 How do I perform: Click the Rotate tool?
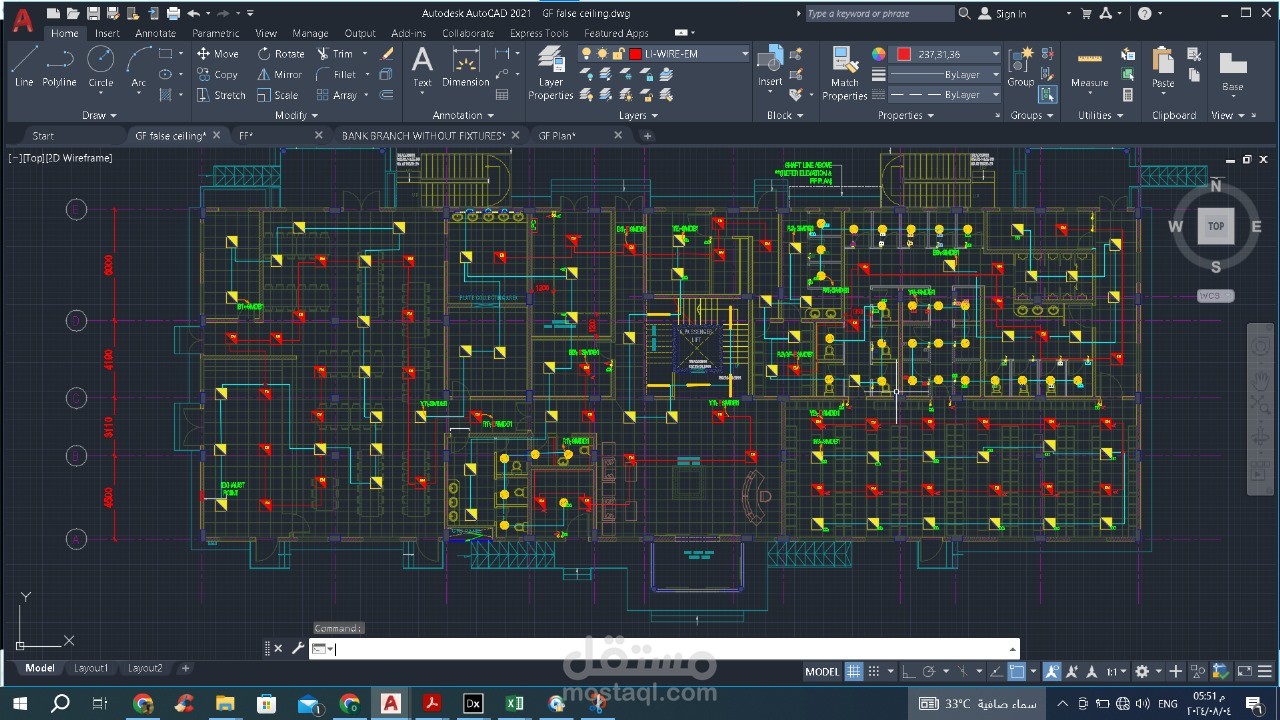[281, 54]
